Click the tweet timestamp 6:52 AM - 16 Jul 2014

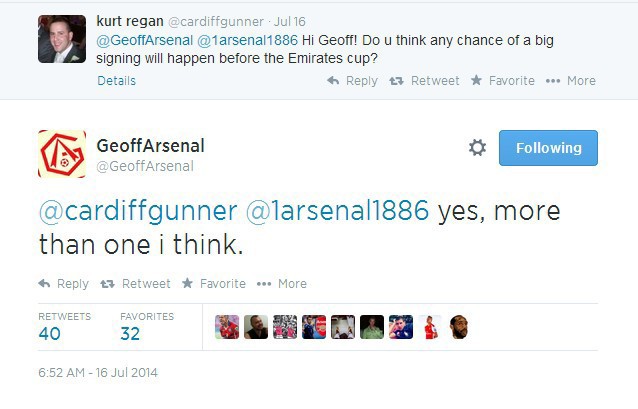tap(98, 373)
